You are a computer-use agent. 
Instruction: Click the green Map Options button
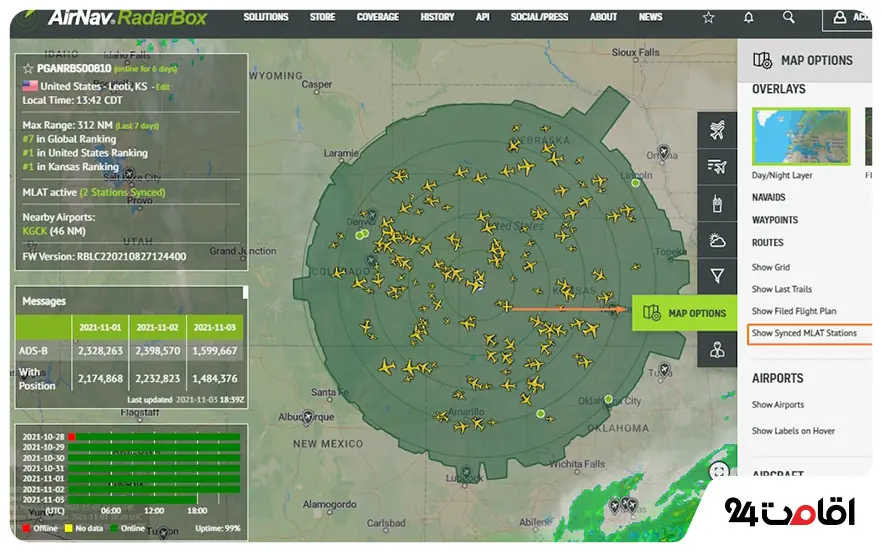(685, 313)
